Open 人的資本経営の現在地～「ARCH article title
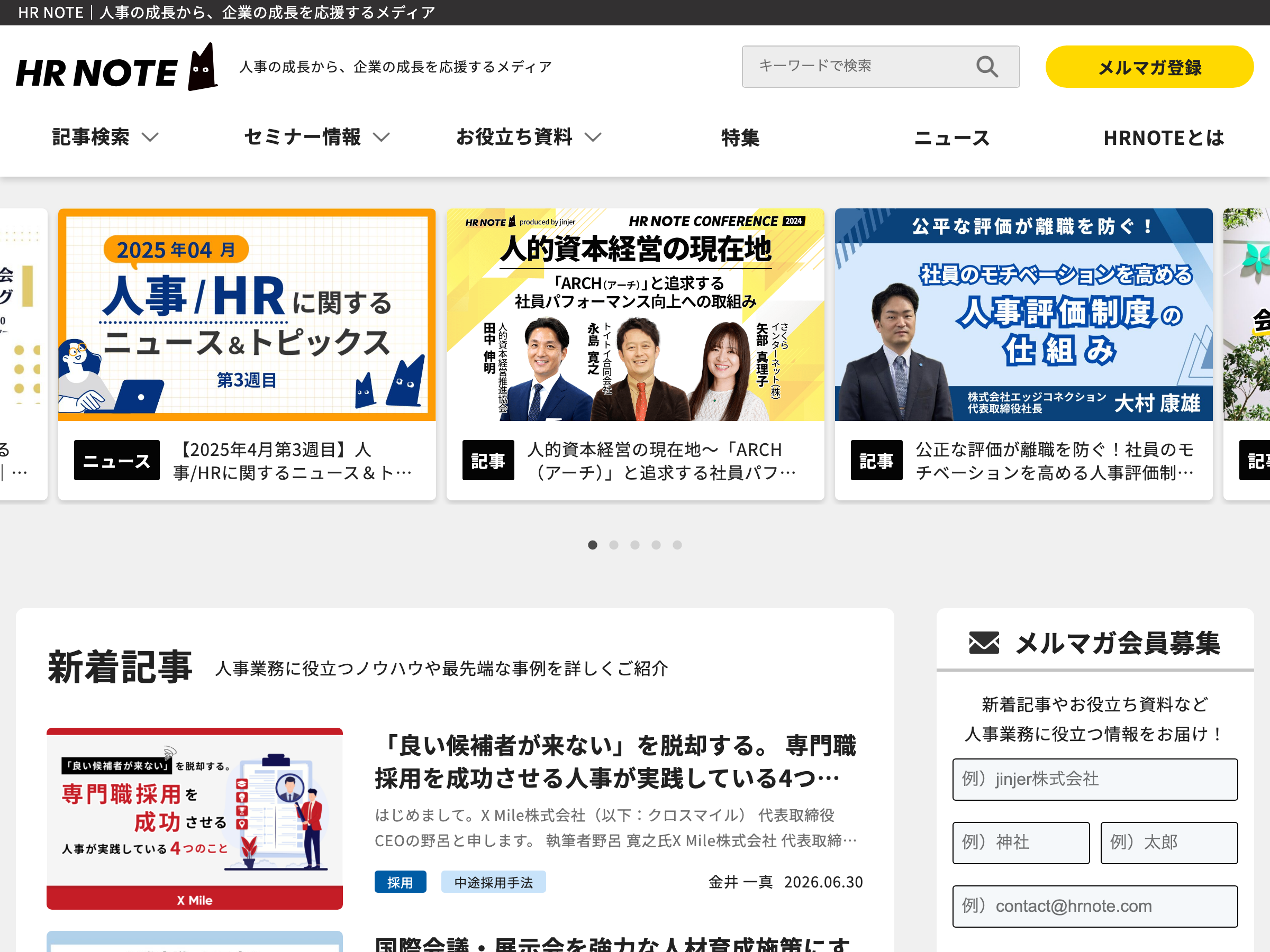This screenshot has height=952, width=1270. [x=661, y=461]
